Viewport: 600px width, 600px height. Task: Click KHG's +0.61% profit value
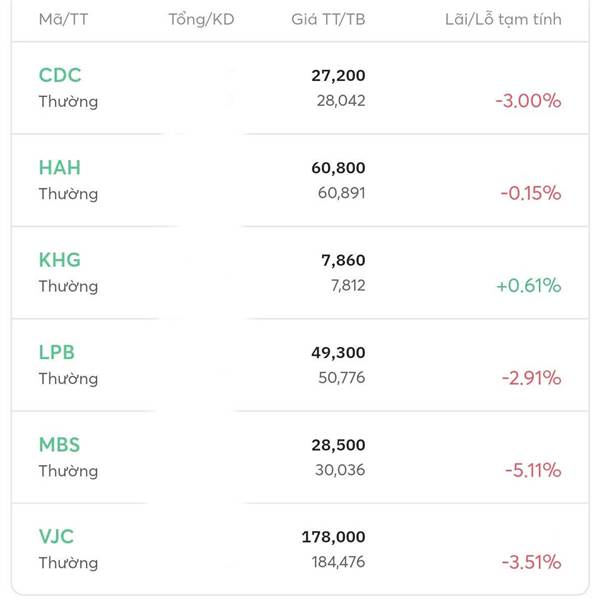coord(528,286)
